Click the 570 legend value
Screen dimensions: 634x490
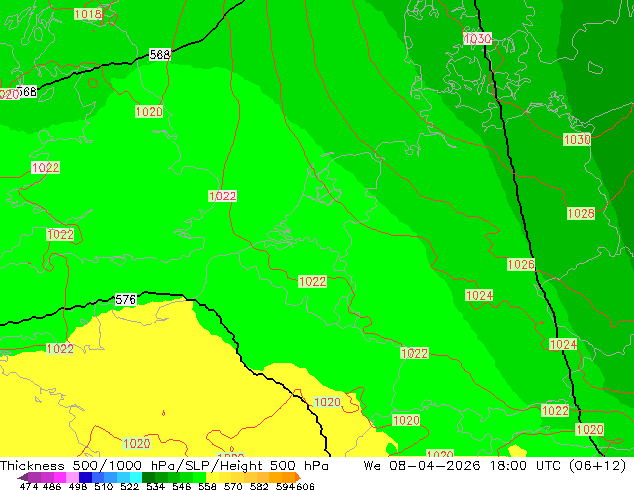[233, 486]
